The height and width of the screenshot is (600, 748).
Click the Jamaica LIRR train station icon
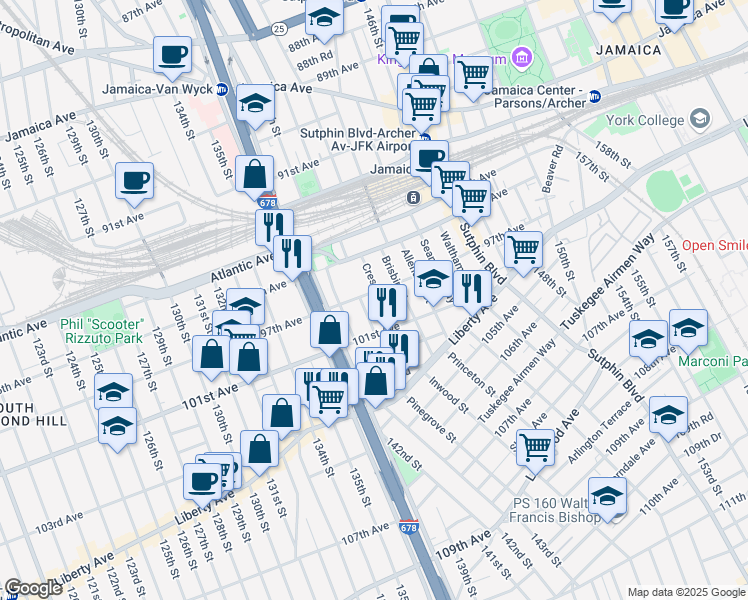[x=413, y=197]
